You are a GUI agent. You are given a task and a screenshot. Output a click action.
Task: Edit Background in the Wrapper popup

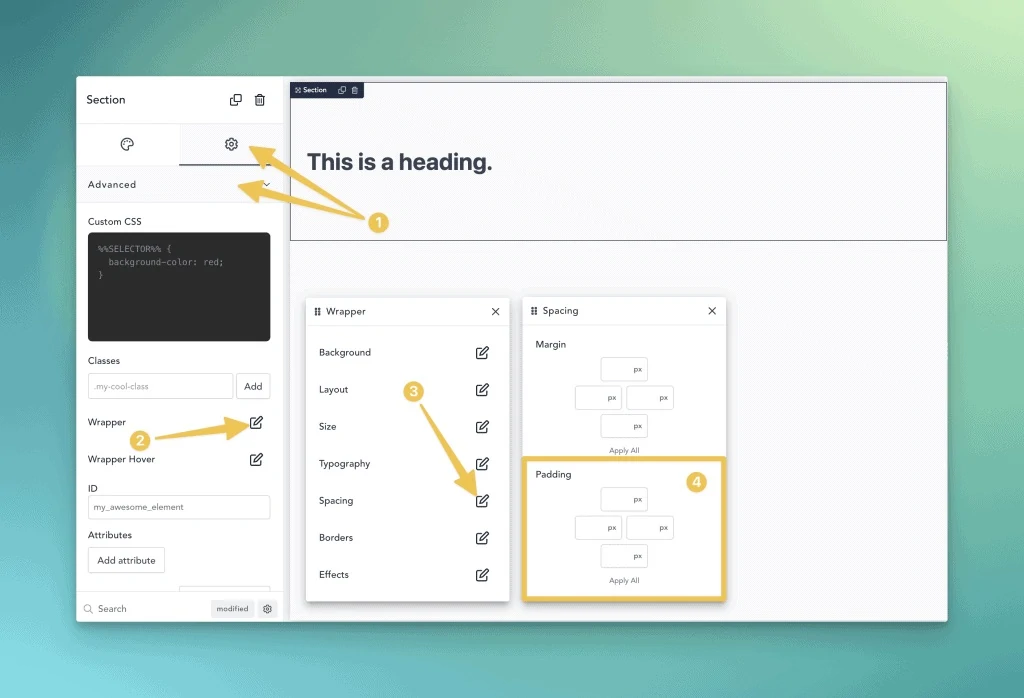coord(482,353)
